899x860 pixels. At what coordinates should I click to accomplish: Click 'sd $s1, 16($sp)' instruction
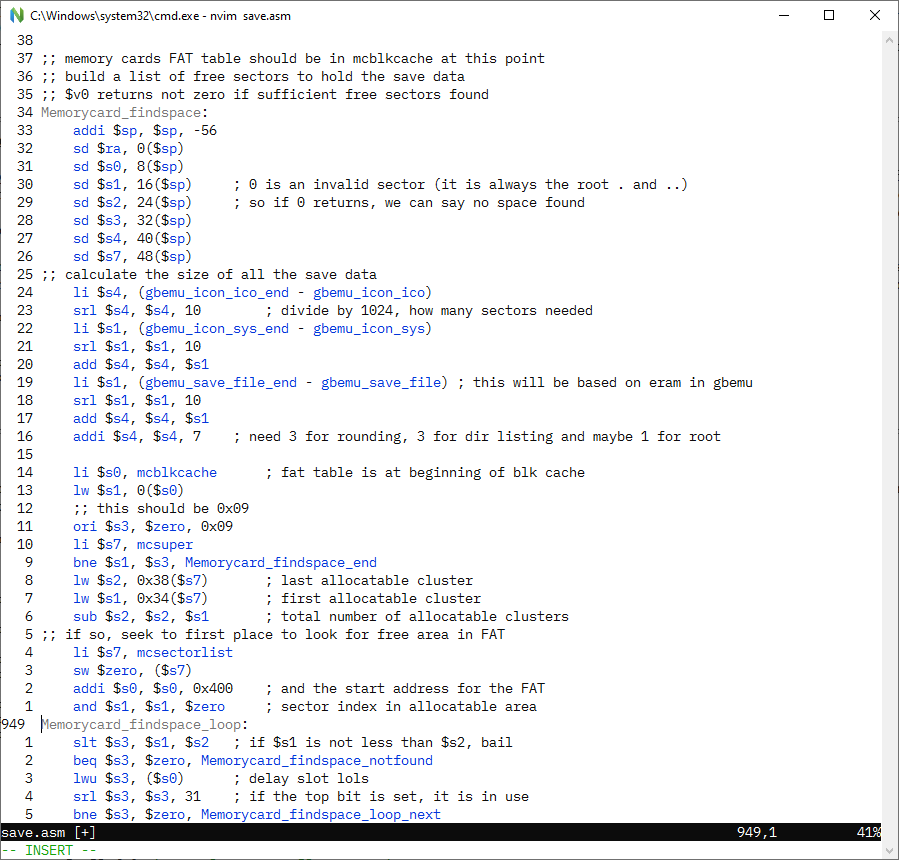[x=132, y=185]
